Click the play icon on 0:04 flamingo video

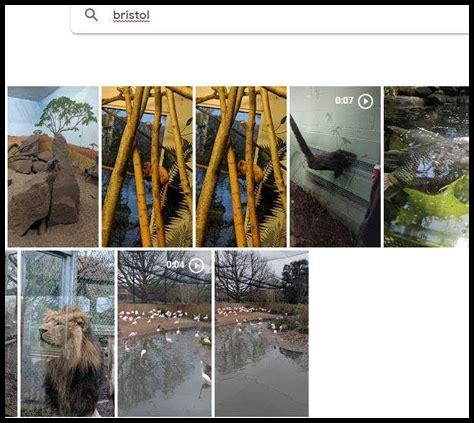click(x=196, y=266)
